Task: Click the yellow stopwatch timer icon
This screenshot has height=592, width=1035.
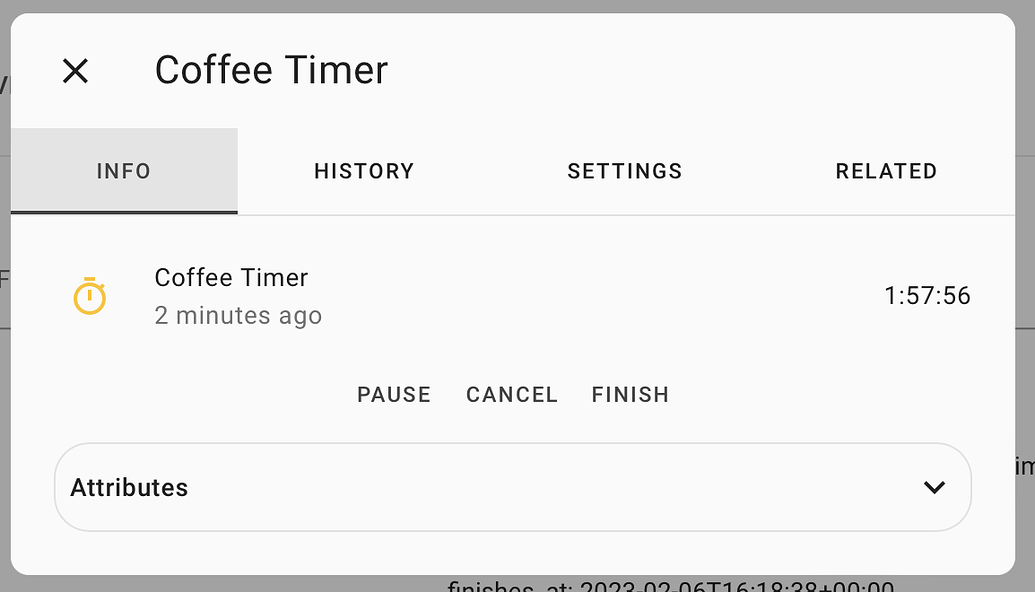Action: tap(91, 296)
